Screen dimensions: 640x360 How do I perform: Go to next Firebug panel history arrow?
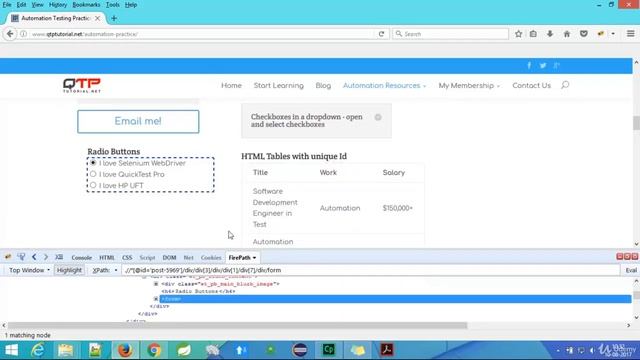point(46,257)
